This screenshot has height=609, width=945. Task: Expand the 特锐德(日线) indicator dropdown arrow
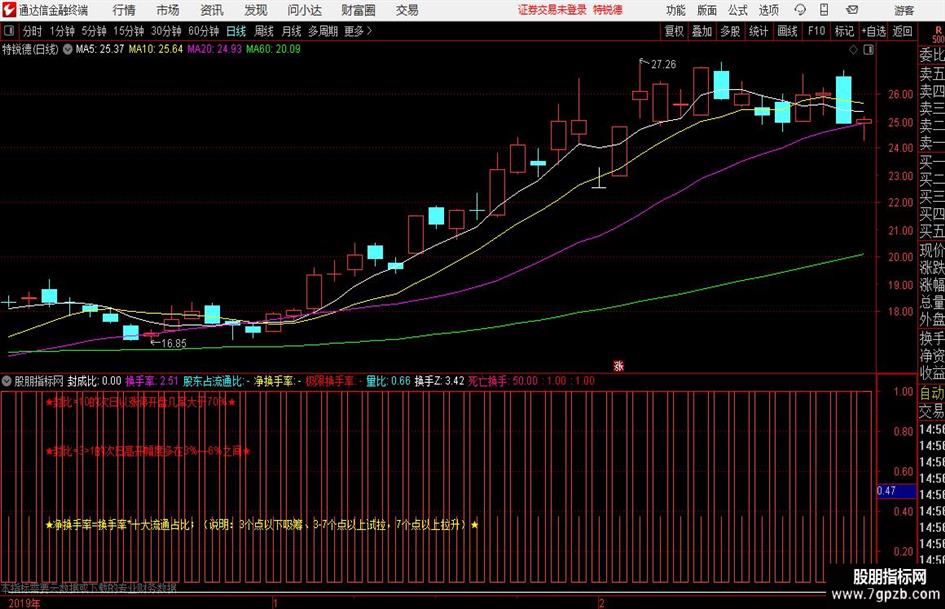coord(68,49)
